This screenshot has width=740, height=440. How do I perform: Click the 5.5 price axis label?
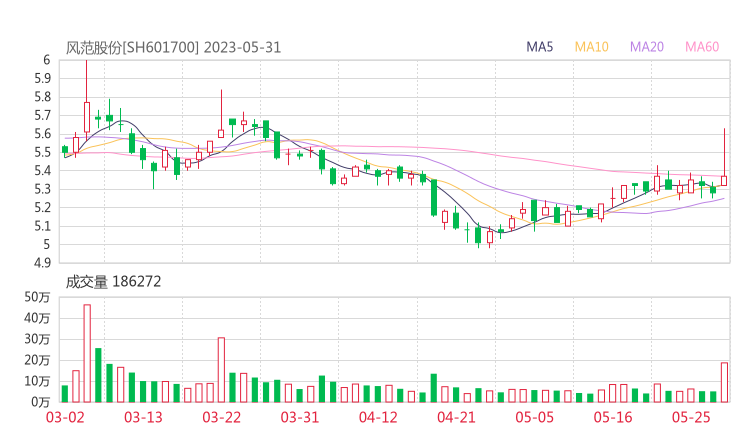pos(42,152)
